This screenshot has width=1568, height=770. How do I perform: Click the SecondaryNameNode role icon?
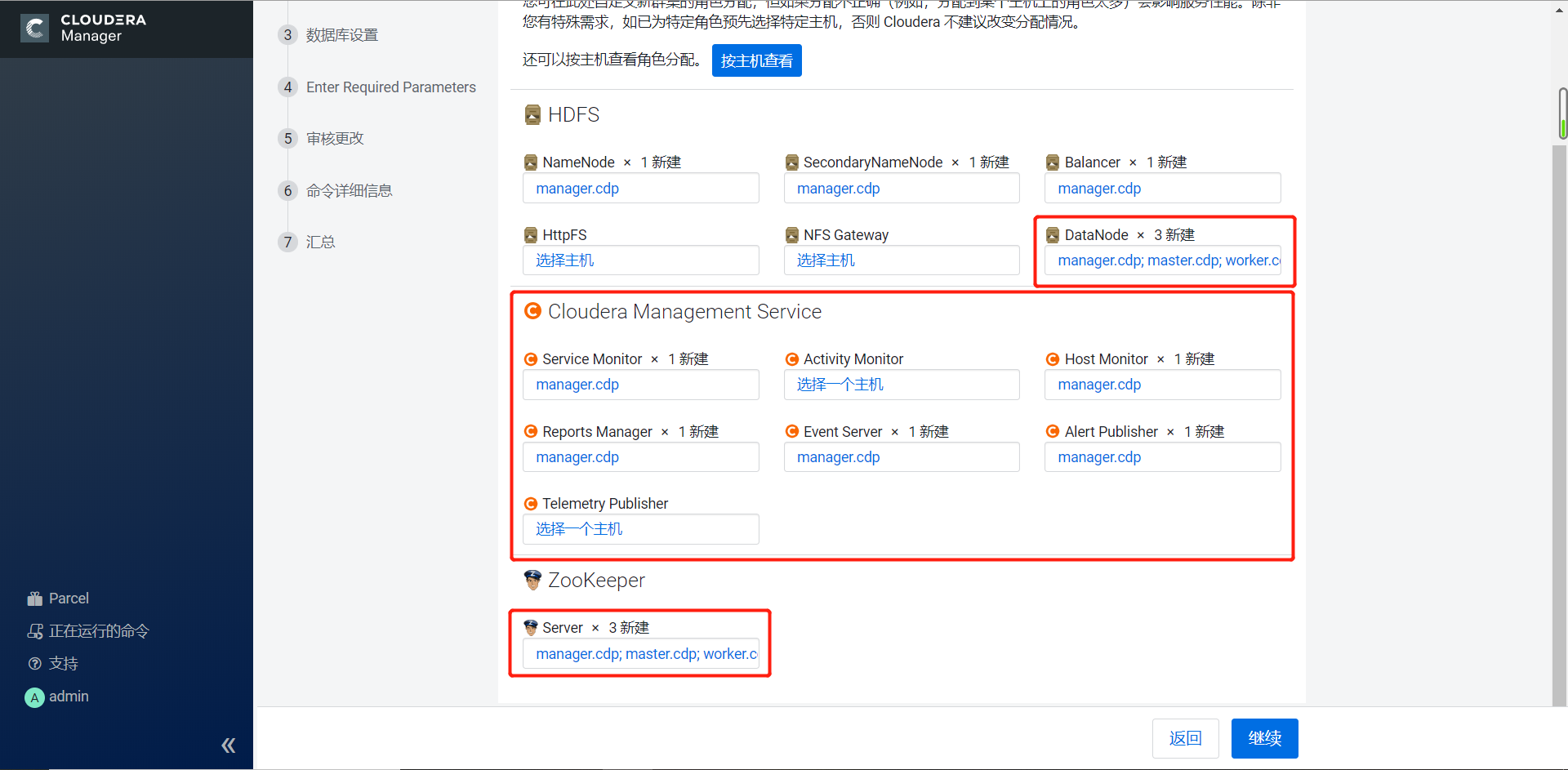coord(791,162)
